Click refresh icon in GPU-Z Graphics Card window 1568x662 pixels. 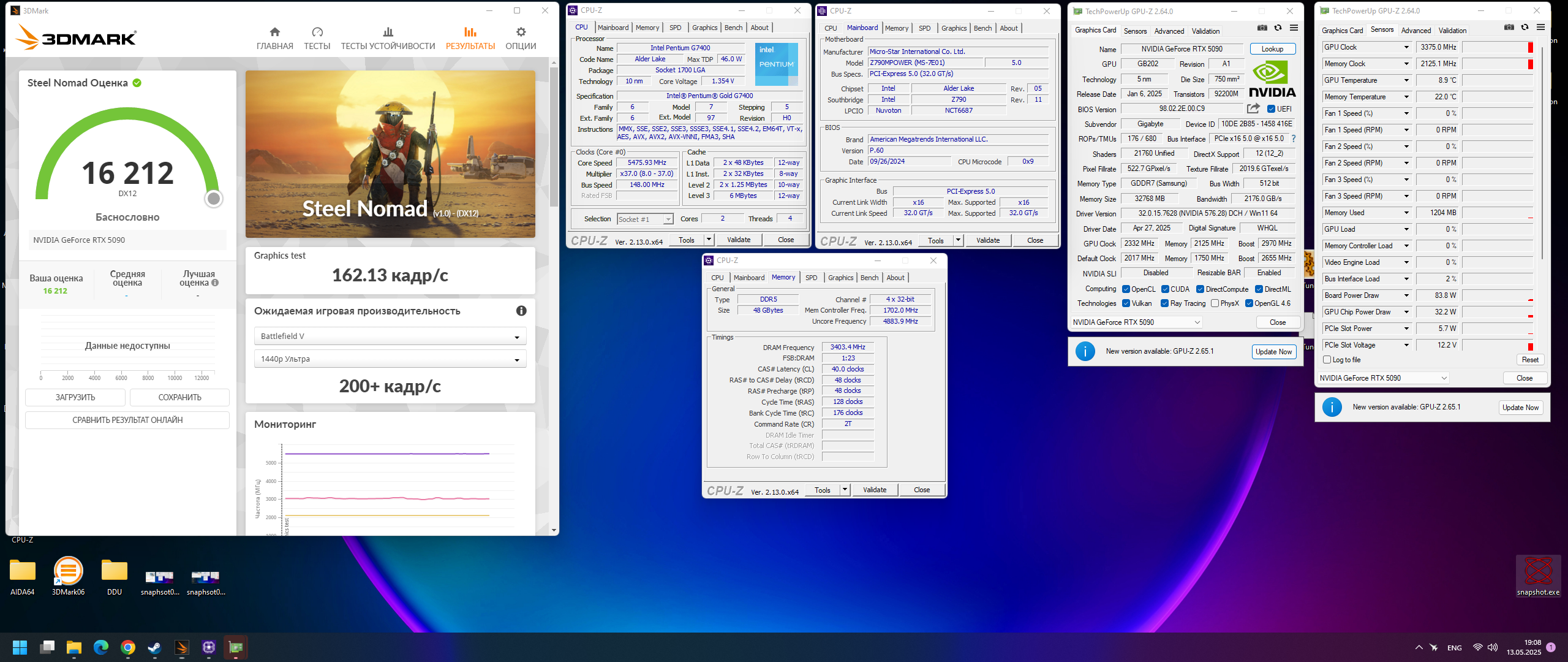(1278, 28)
